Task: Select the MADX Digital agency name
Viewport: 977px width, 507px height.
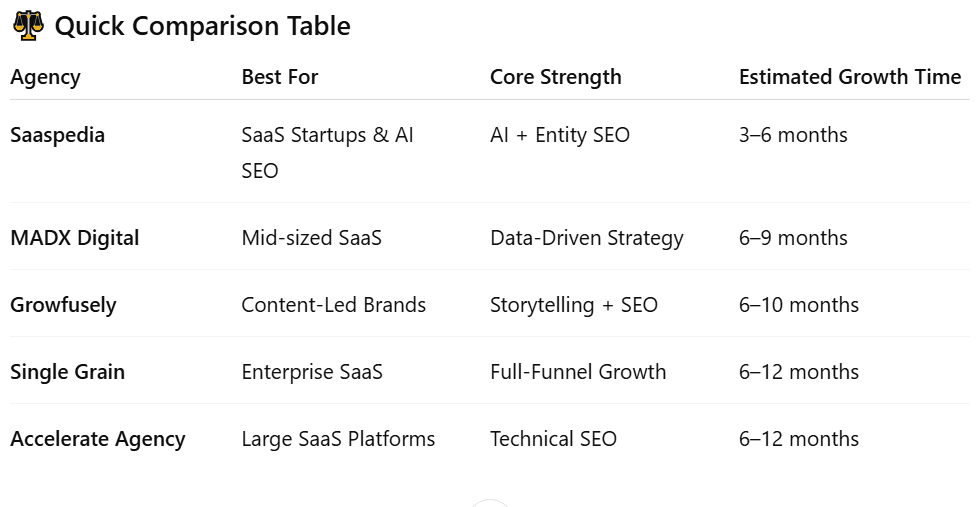Action: [x=74, y=238]
